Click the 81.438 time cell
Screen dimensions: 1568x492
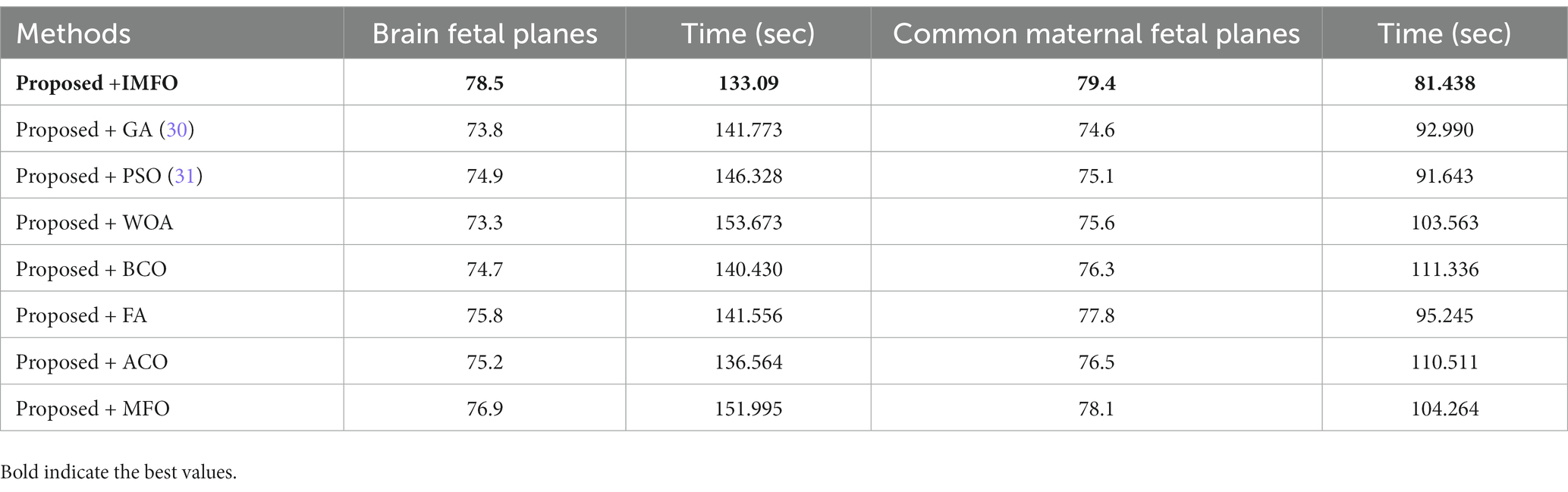1444,83
